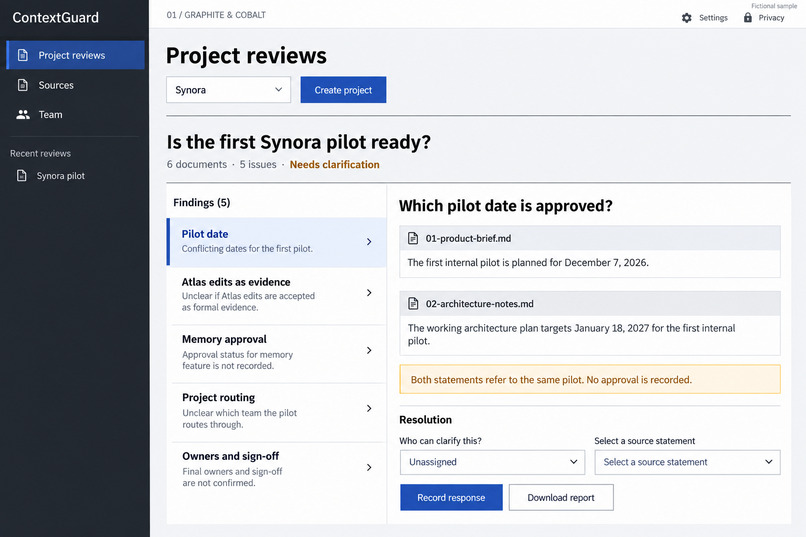The height and width of the screenshot is (537, 806).
Task: Open the Project reviews section
Action: tap(76, 55)
